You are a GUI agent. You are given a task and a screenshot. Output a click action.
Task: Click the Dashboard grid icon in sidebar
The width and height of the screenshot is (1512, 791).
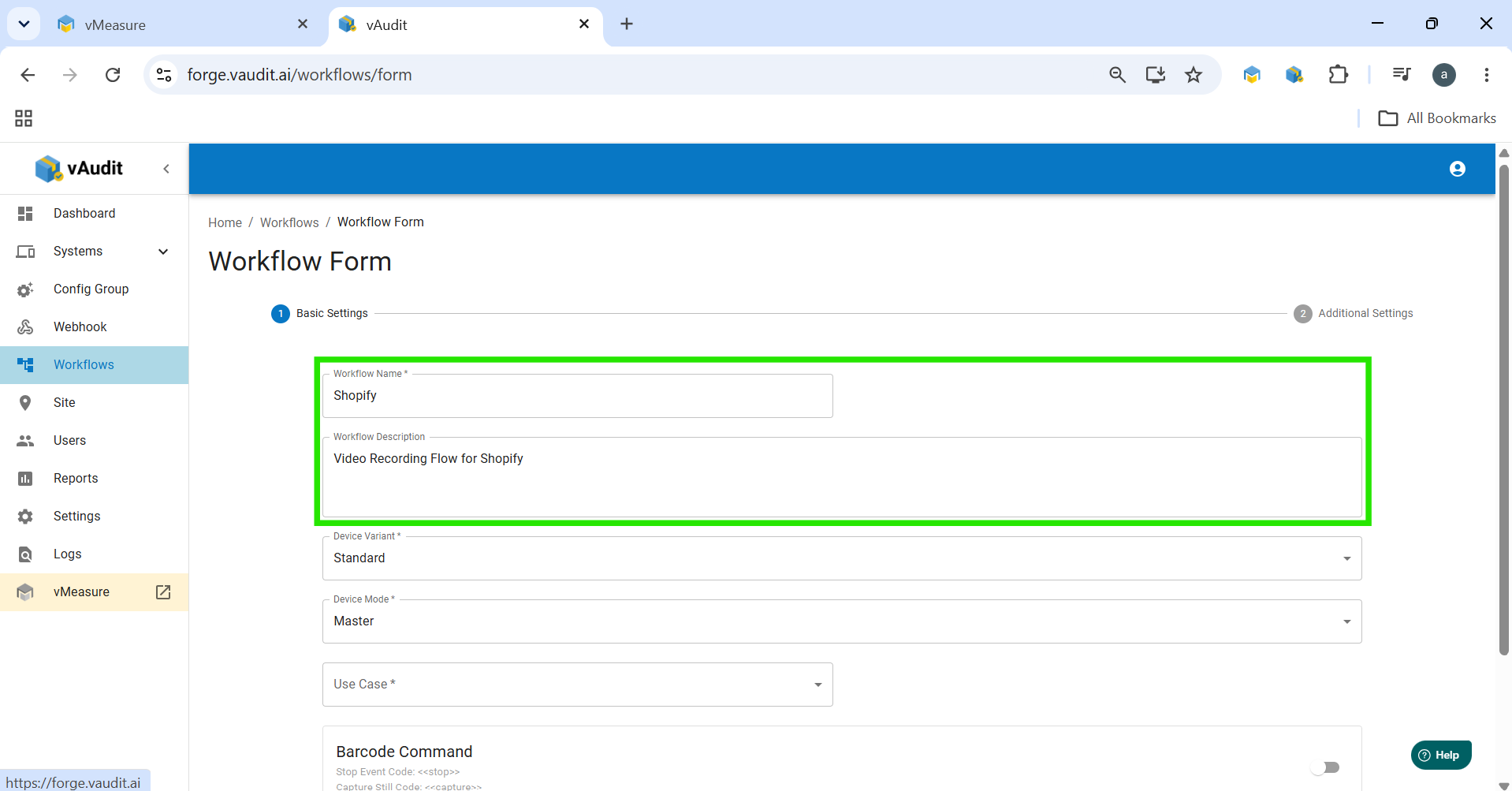[25, 214]
